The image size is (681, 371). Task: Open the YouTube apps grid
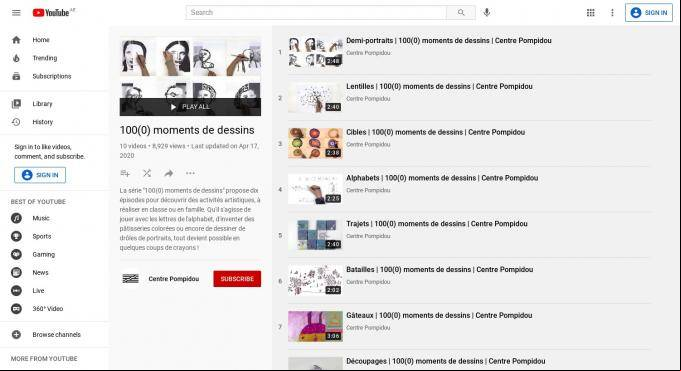[590, 13]
